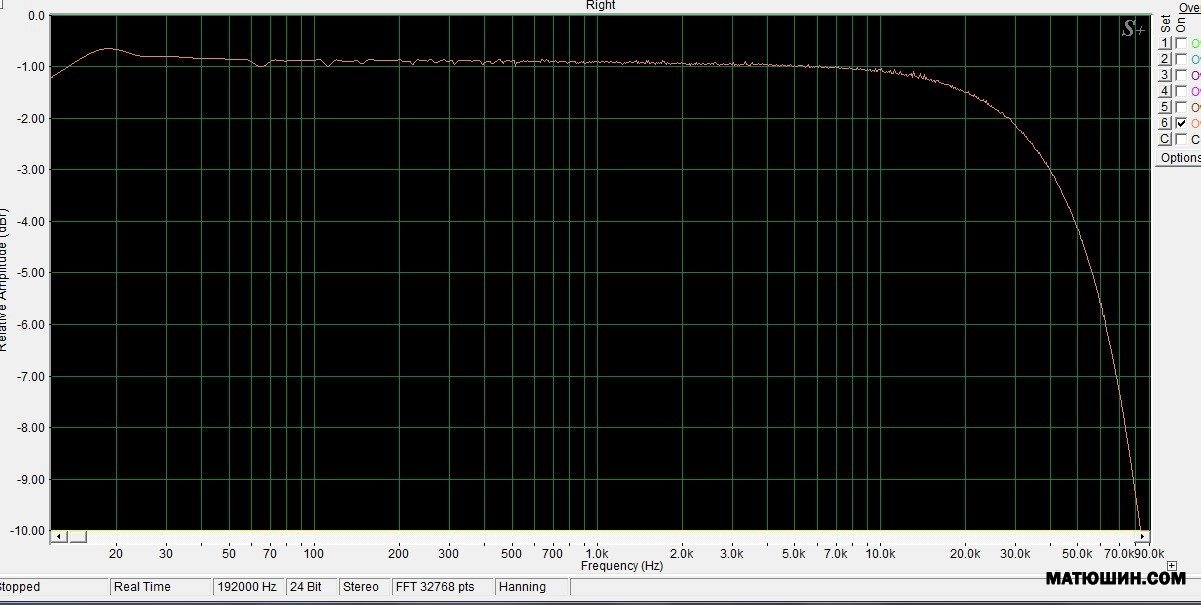Enable overlay 4 checkbox
The width and height of the screenshot is (1201, 605).
point(1181,91)
